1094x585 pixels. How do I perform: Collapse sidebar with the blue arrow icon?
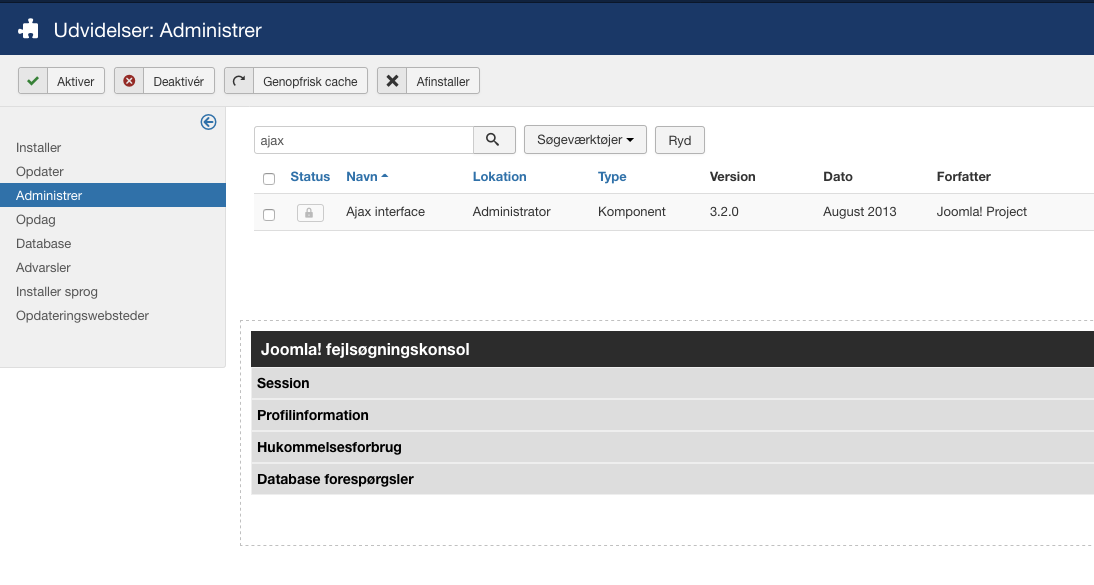(208, 122)
